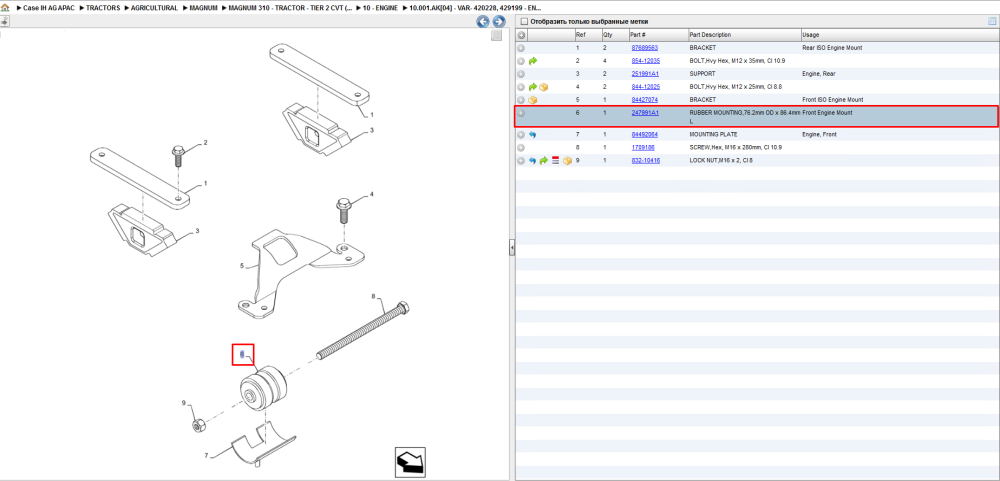Select callout 8 on the diagram
Screen dimensions: 1000x481
tap(374, 297)
